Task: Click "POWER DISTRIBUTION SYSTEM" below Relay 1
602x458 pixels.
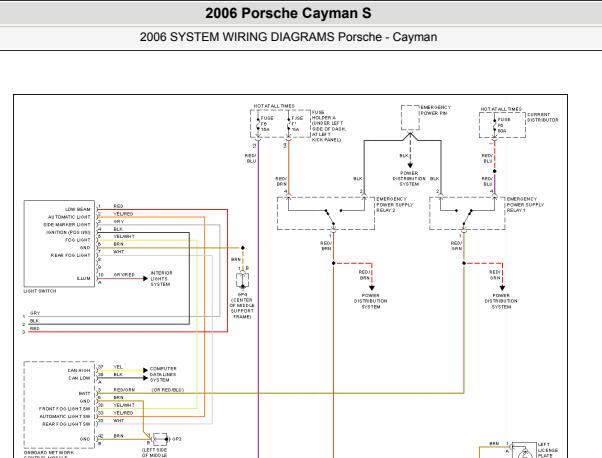Action: tap(501, 301)
